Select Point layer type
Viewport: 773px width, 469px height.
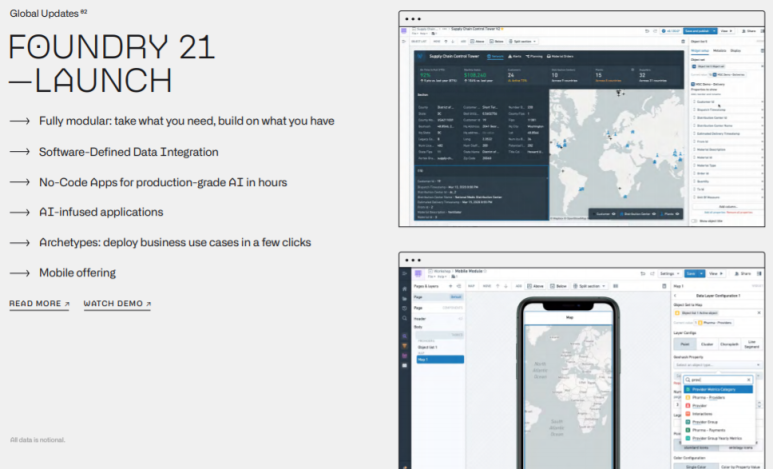tap(685, 344)
